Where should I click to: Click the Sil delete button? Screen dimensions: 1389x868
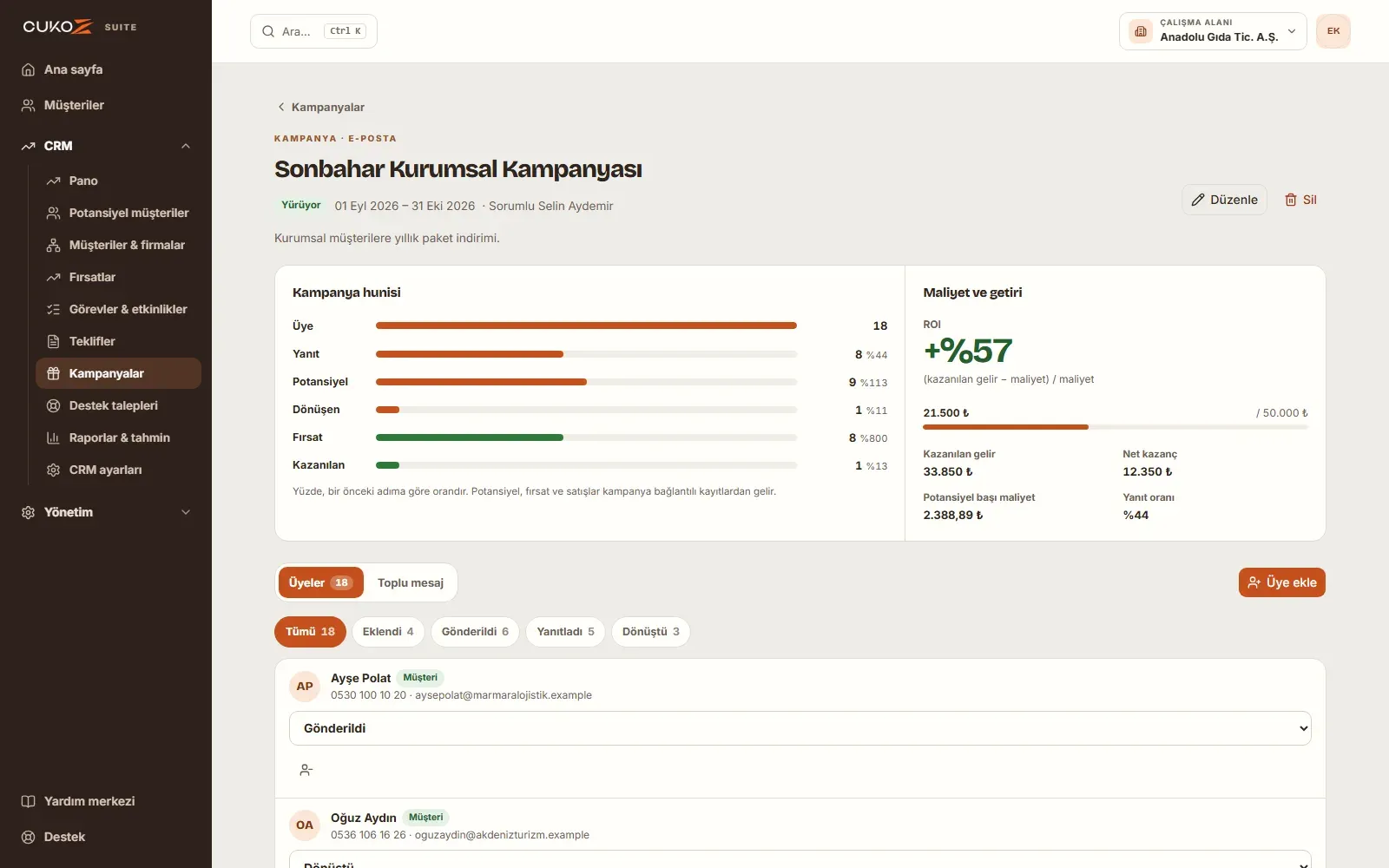[x=1300, y=200]
